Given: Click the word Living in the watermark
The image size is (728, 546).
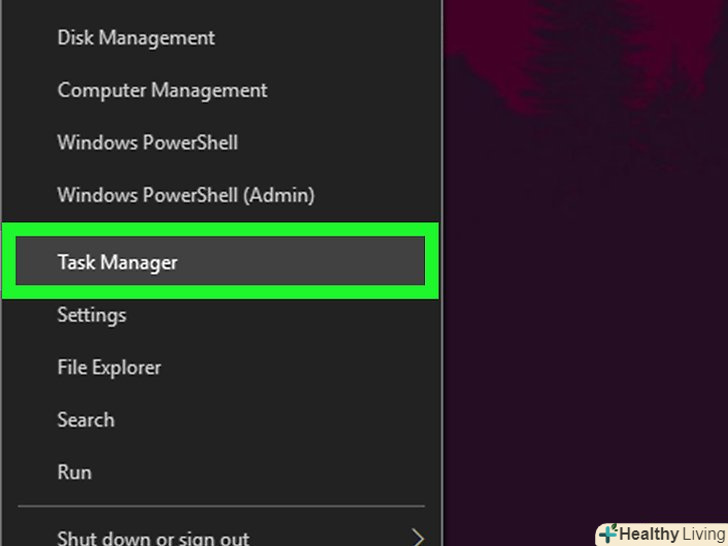Looking at the screenshot, I should pyautogui.click(x=702, y=534).
